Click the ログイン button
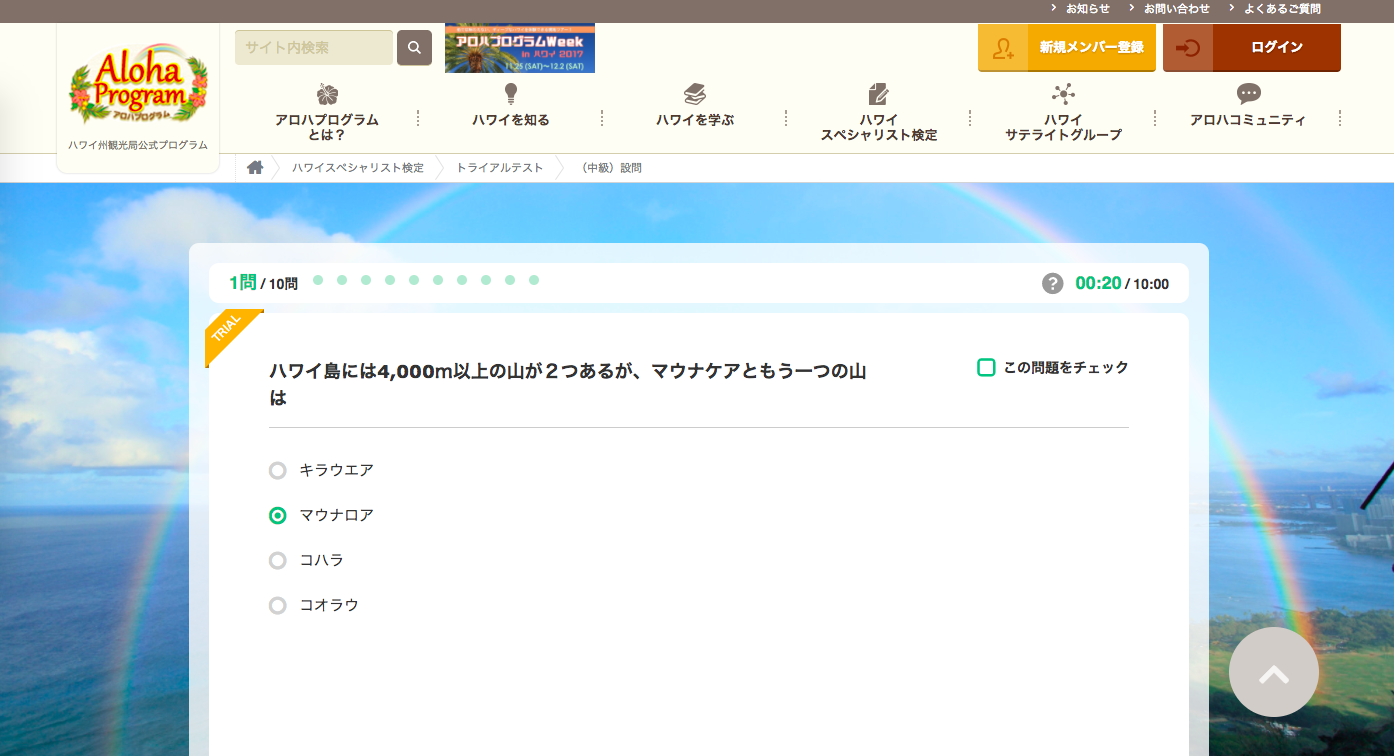The height and width of the screenshot is (756, 1394). coord(1252,48)
